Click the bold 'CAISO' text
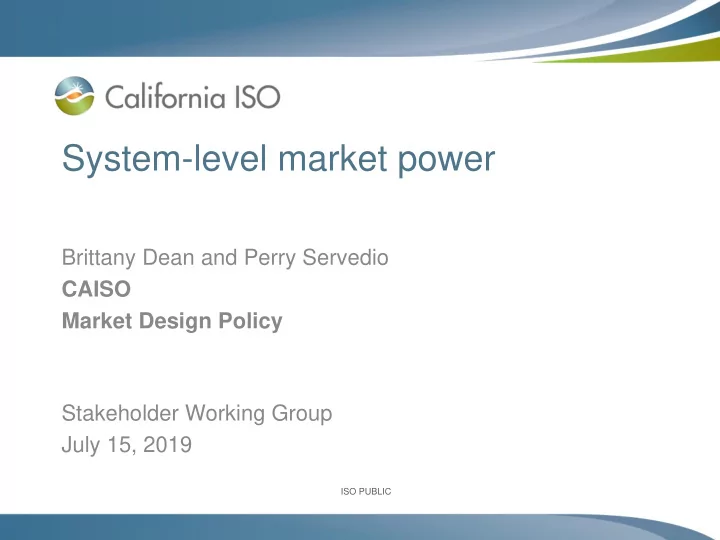Image resolution: width=720 pixels, height=540 pixels. pyautogui.click(x=96, y=289)
